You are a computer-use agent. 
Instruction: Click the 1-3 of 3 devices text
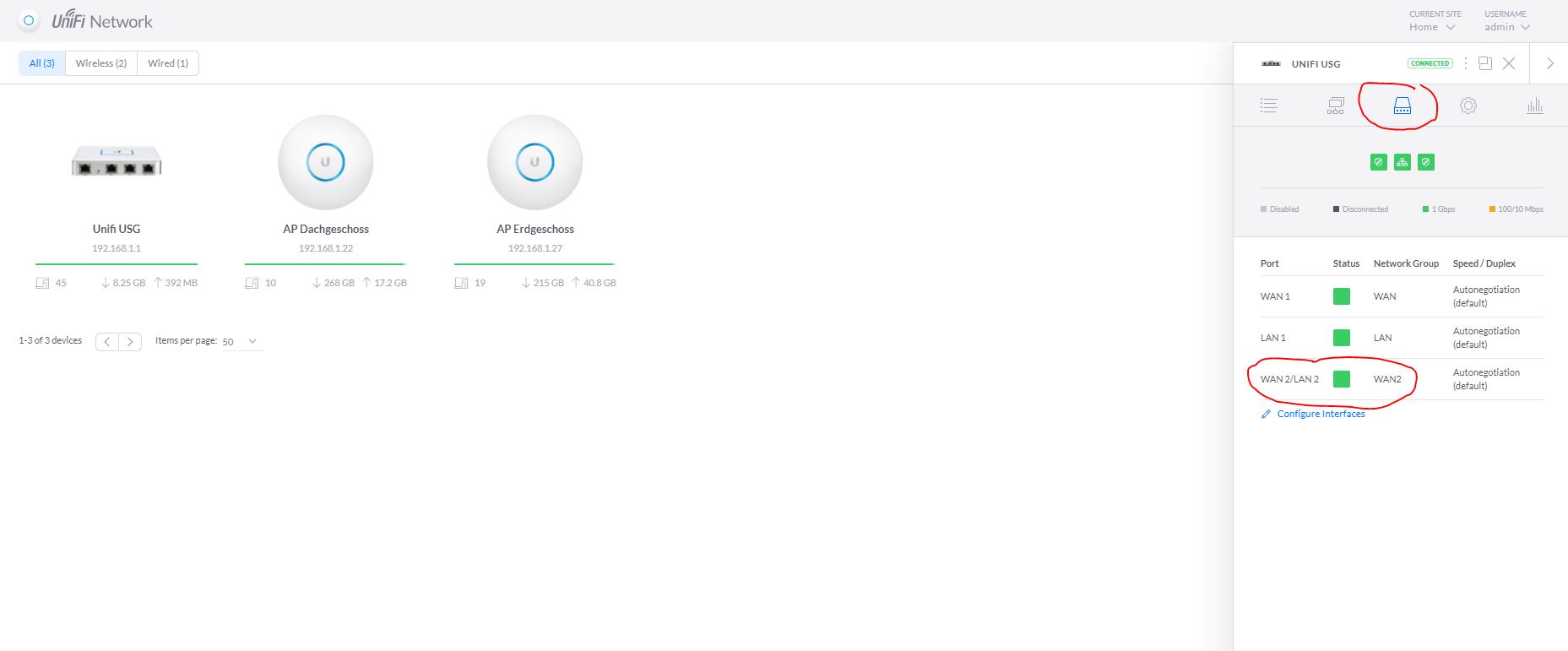coord(51,340)
